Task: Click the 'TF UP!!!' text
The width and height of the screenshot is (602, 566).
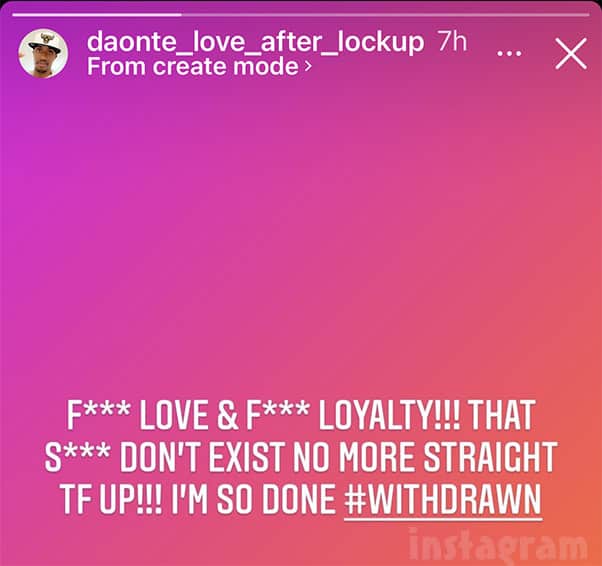Action: [111, 500]
